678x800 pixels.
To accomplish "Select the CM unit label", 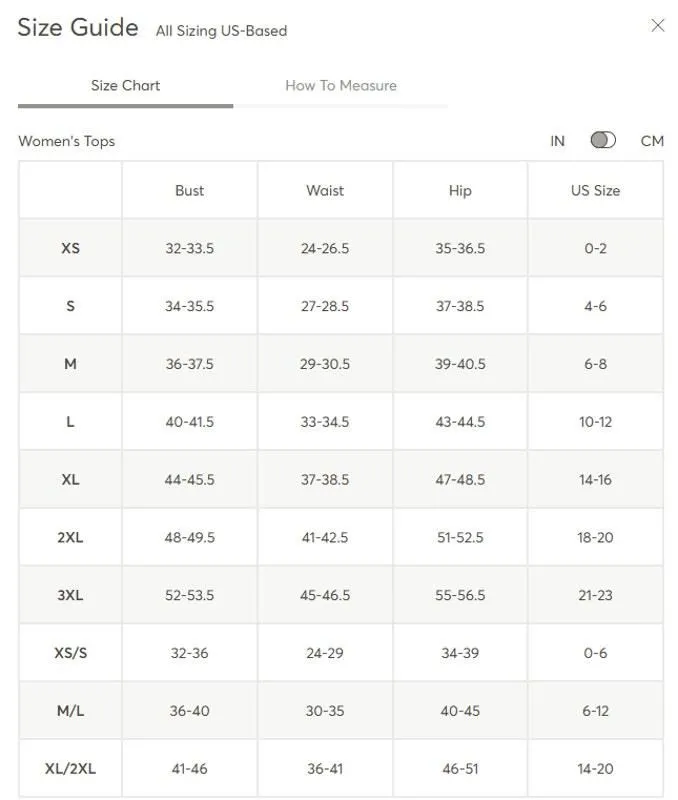I will click(652, 141).
